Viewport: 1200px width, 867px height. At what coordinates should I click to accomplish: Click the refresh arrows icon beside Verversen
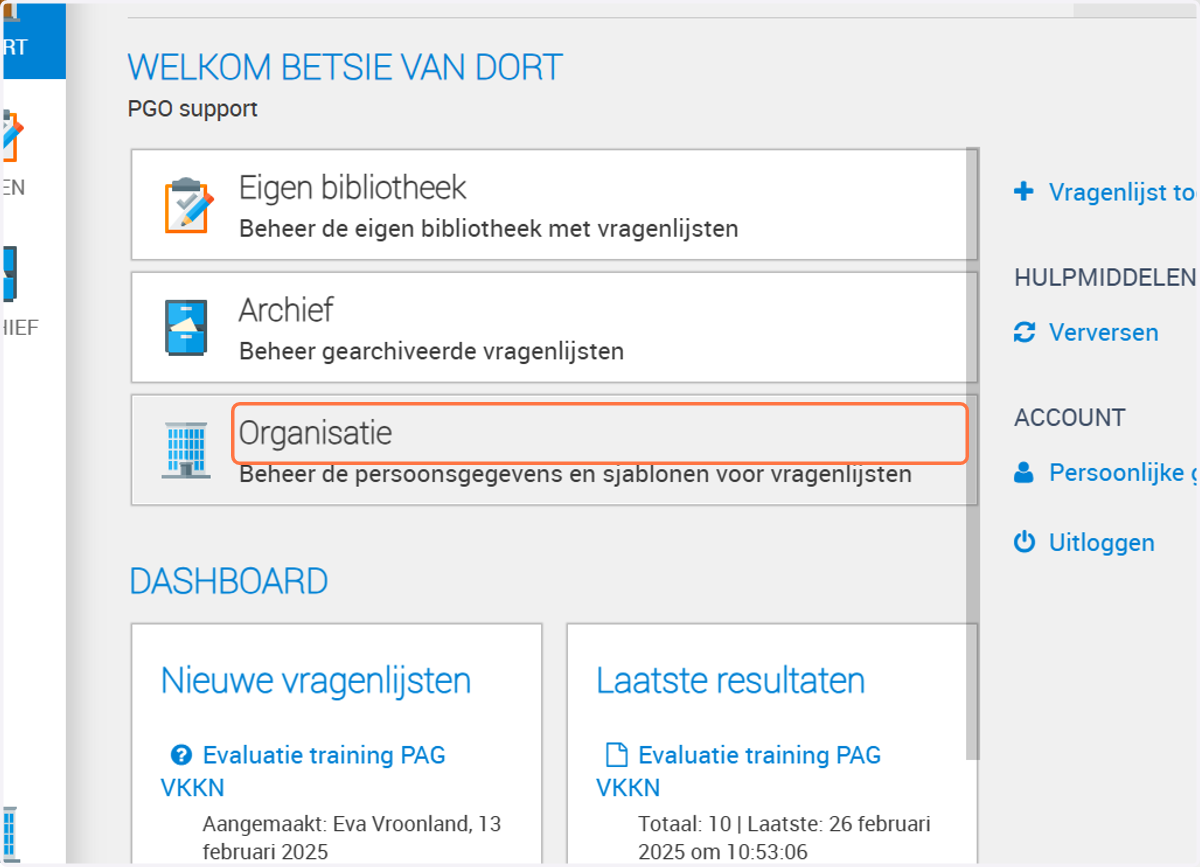click(1024, 332)
